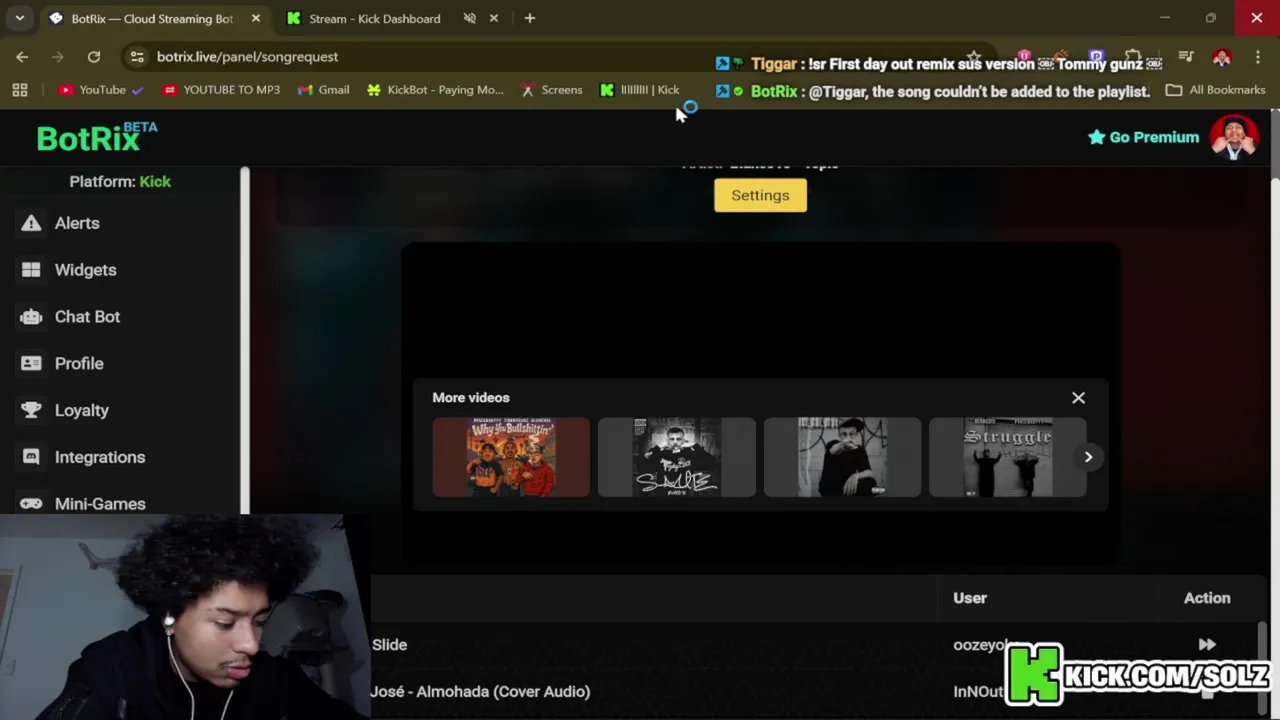1280x720 pixels.
Task: Close the BotRix browser tab
Action: (x=255, y=18)
